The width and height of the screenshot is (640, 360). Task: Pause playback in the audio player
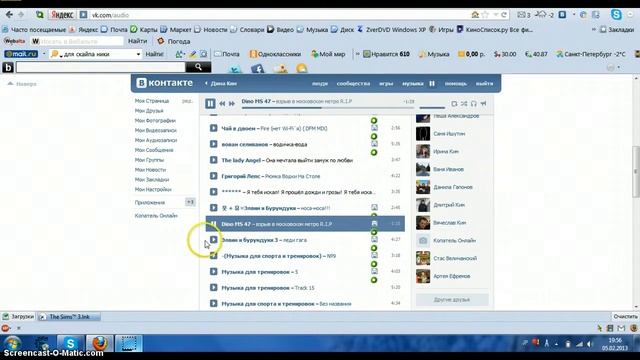click(210, 104)
